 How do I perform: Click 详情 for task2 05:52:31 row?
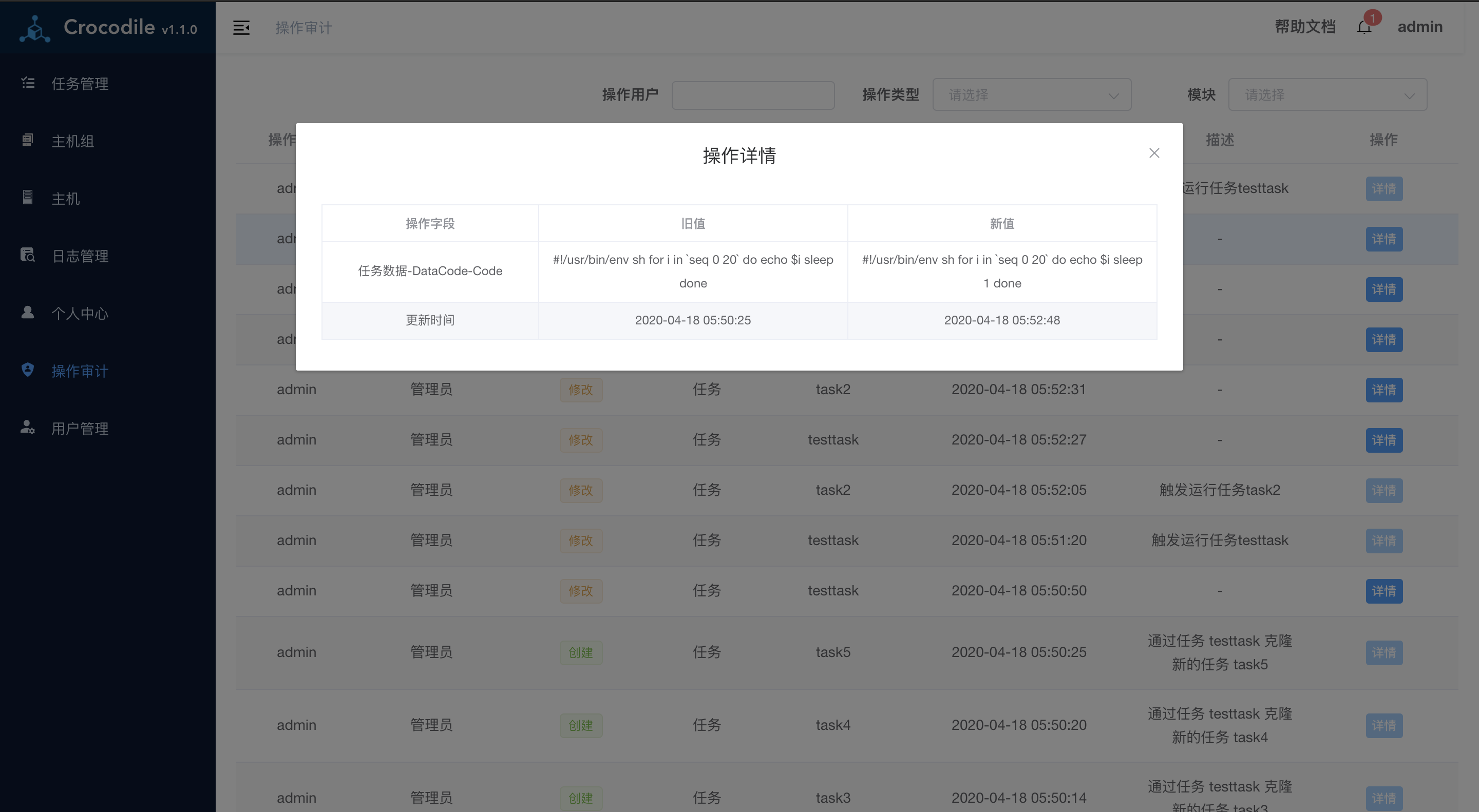pos(1383,390)
